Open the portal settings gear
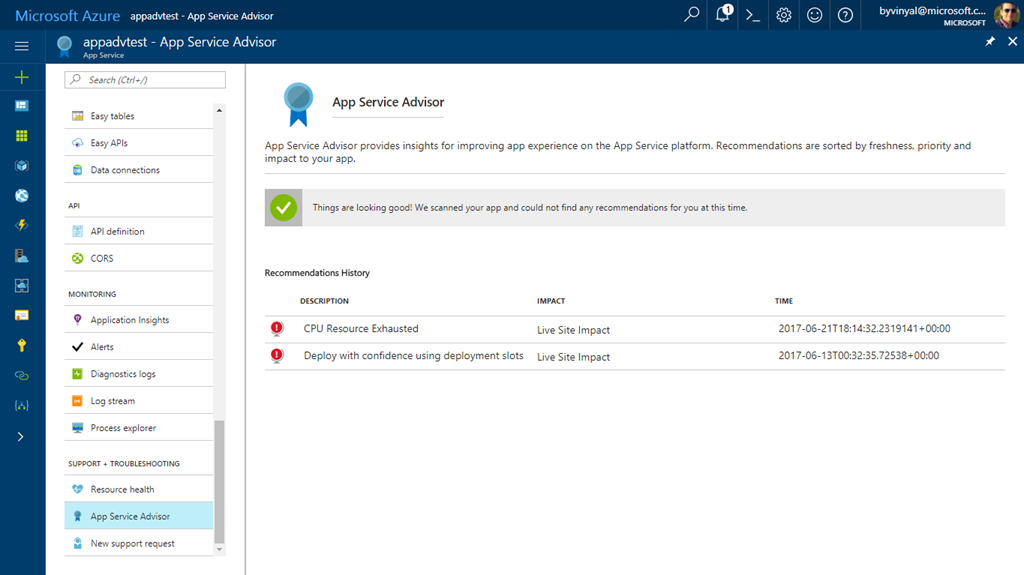This screenshot has height=575, width=1024. click(x=784, y=15)
